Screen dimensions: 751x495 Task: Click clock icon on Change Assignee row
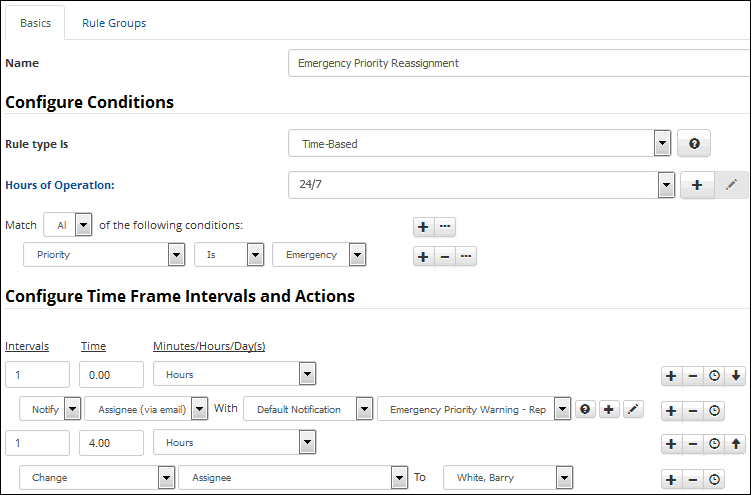(714, 479)
